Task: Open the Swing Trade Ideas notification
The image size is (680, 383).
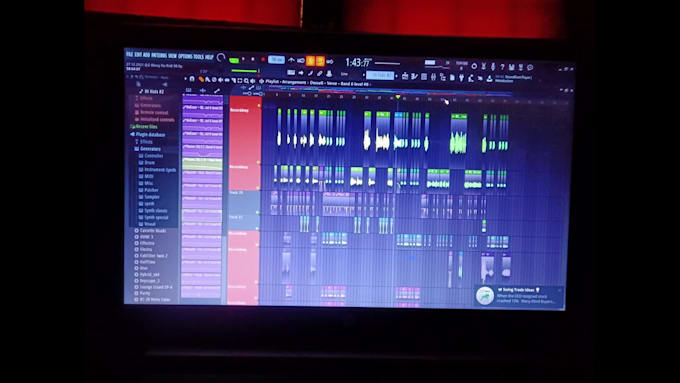Action: click(519, 296)
